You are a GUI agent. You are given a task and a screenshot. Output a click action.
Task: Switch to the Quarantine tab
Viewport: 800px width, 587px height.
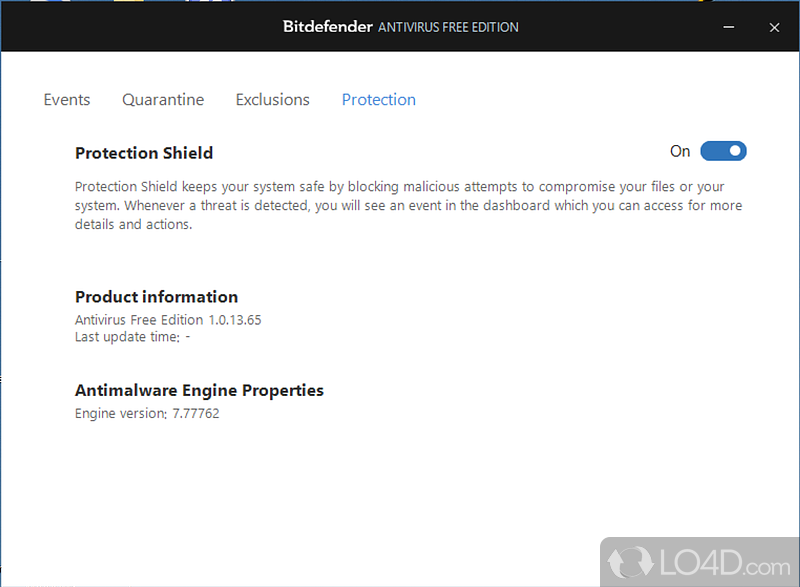163,100
